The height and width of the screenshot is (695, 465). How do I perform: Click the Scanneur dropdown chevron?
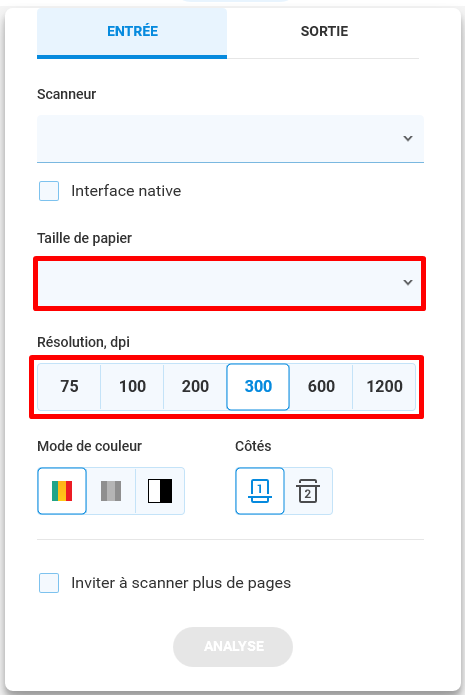(408, 138)
